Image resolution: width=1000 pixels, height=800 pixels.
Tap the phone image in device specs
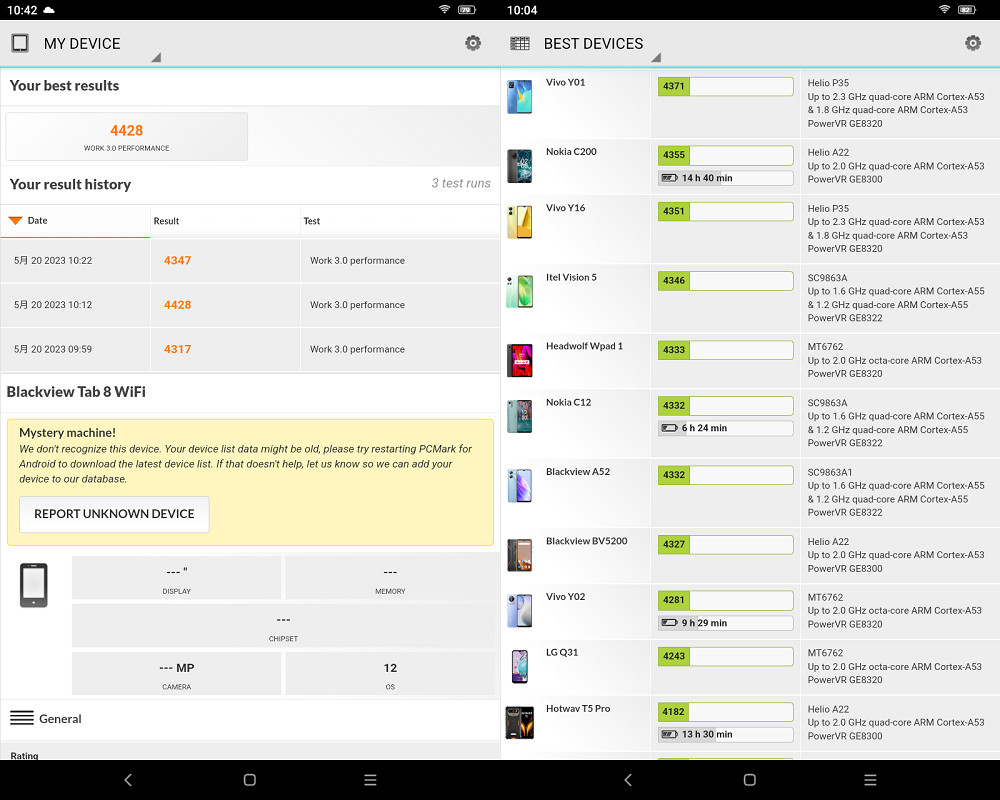click(34, 585)
